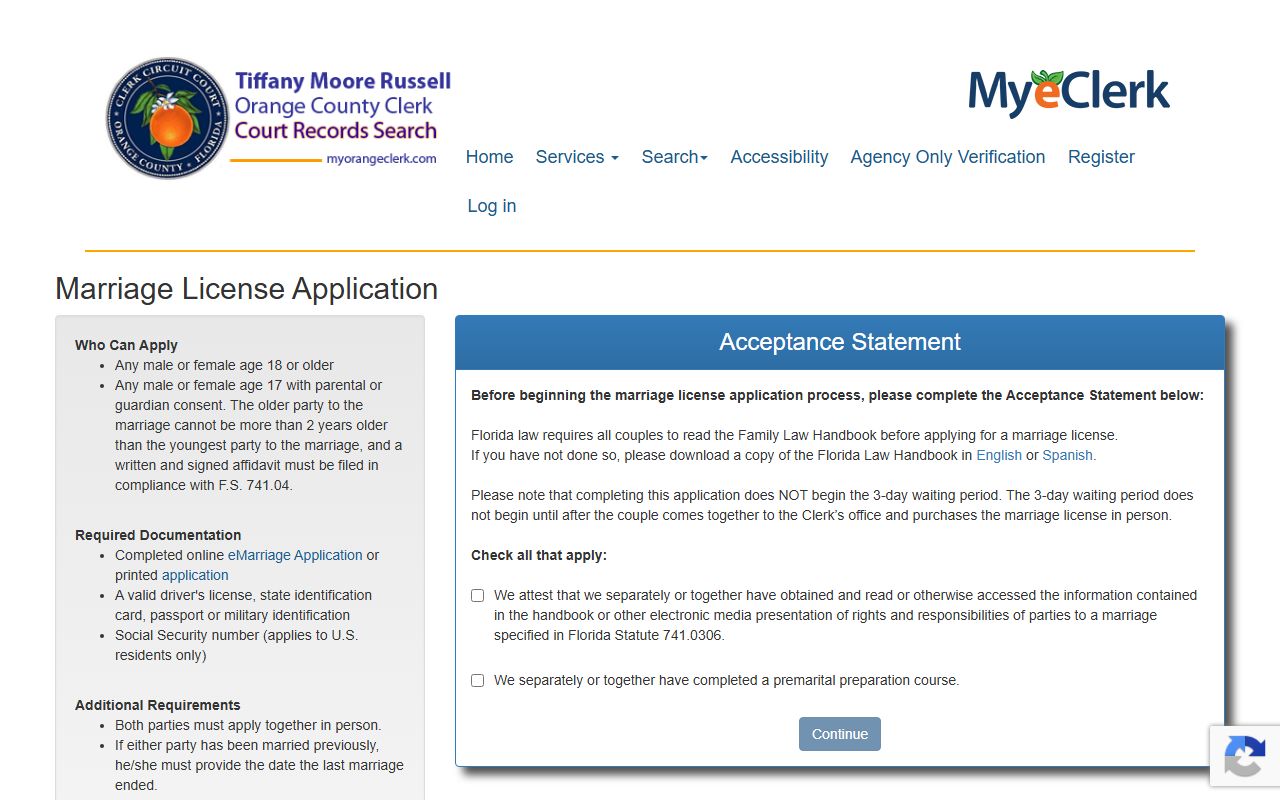Click the Acceptance Statement panel header
Screen dimensions: 1280x800
tap(840, 342)
